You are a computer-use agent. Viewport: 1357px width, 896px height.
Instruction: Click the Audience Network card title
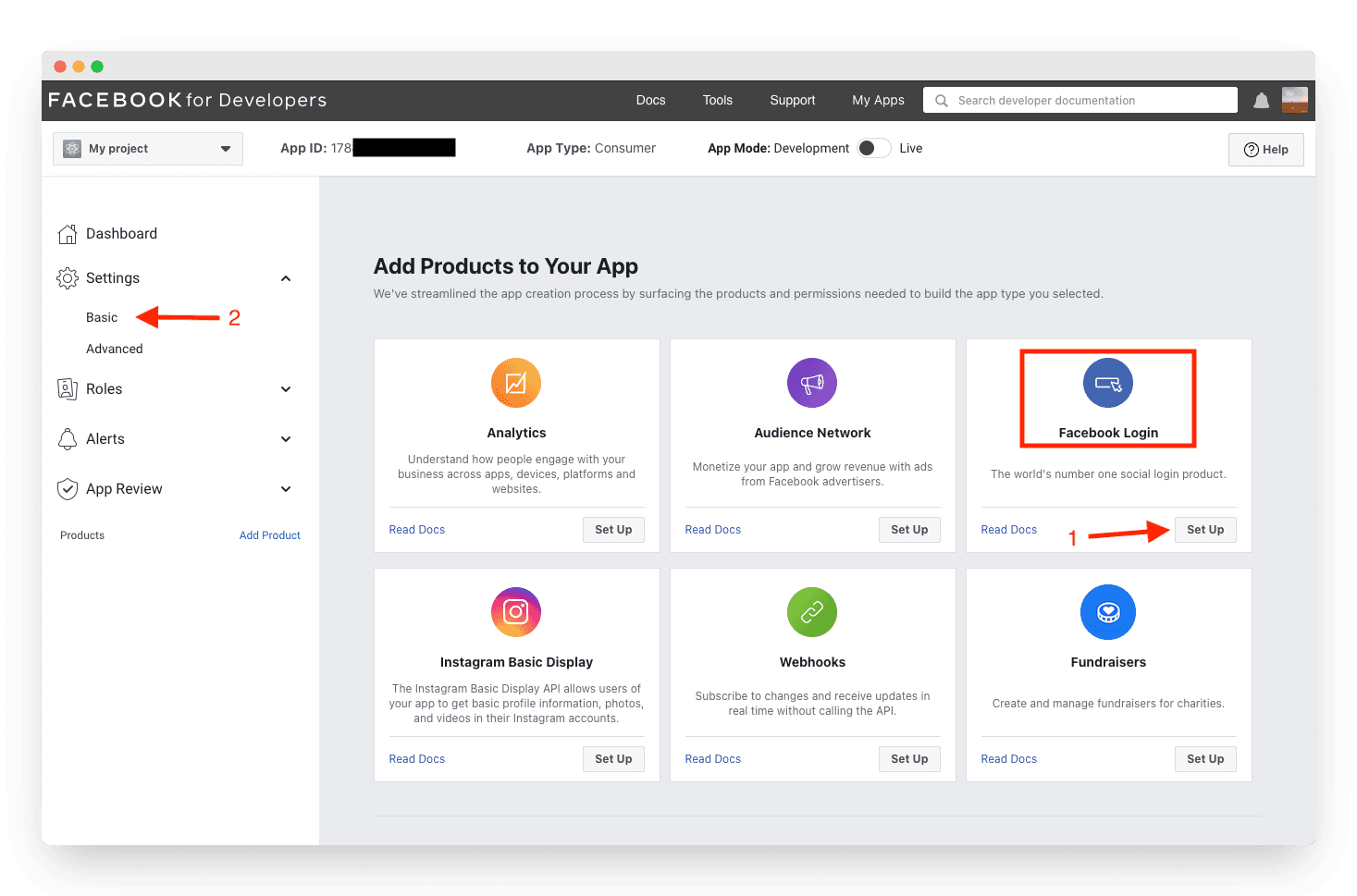click(x=812, y=433)
